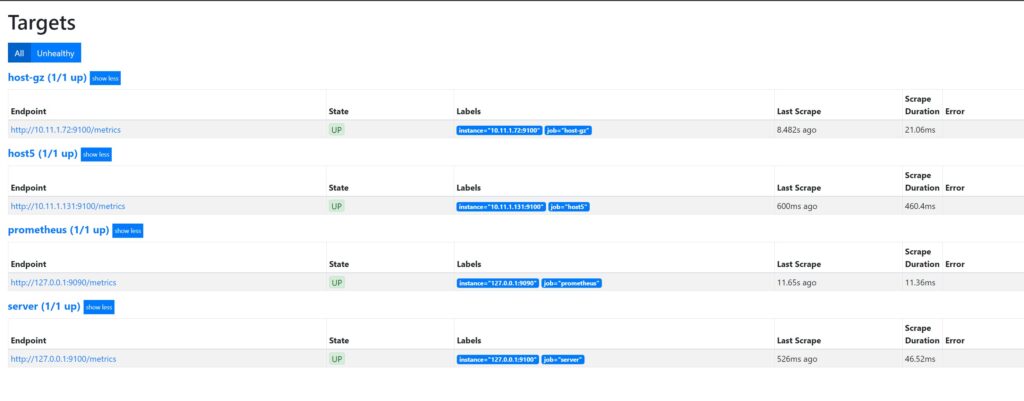The image size is (1024, 401).
Task: Collapse prometheus group with show less
Action: [x=128, y=230]
